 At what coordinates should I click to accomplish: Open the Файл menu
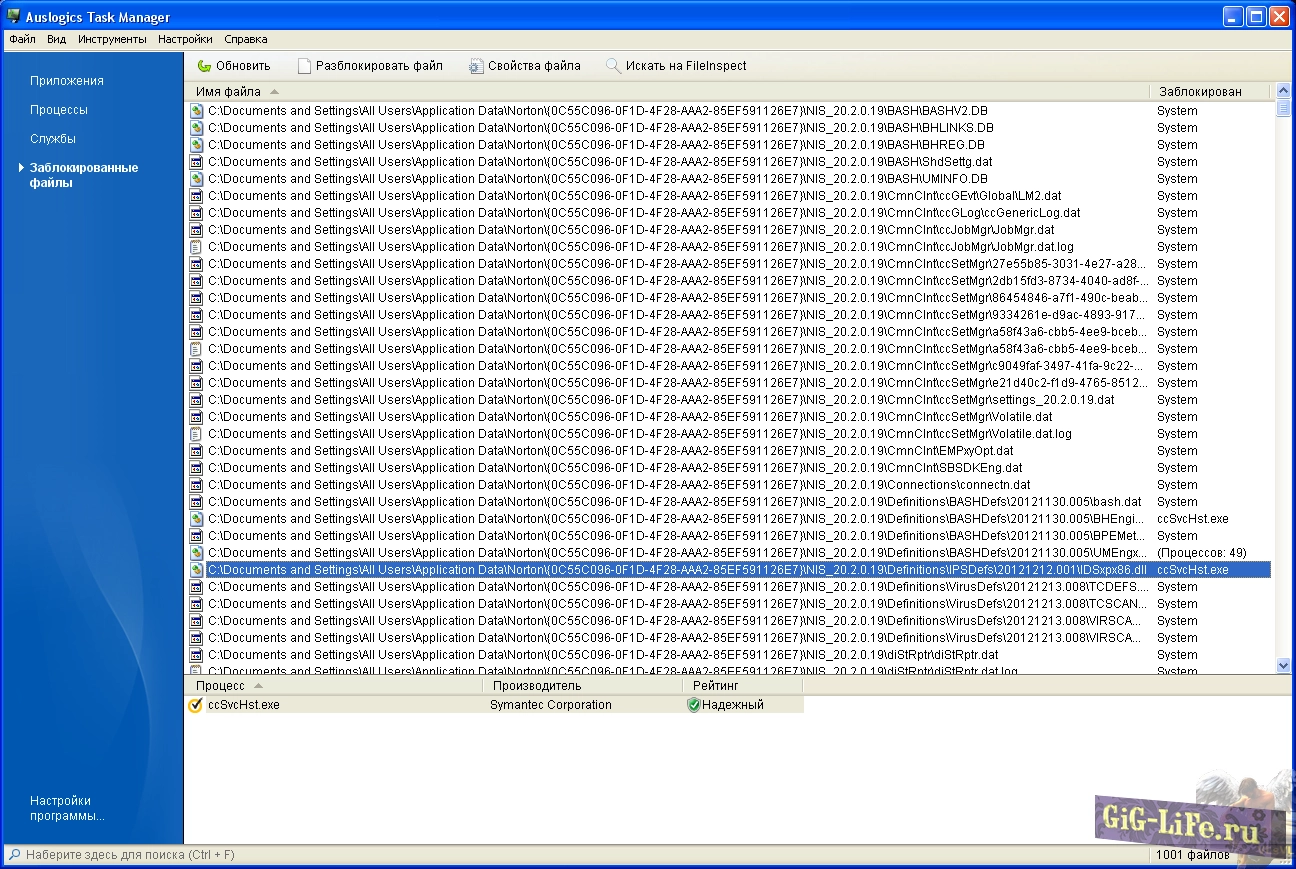pyautogui.click(x=22, y=40)
